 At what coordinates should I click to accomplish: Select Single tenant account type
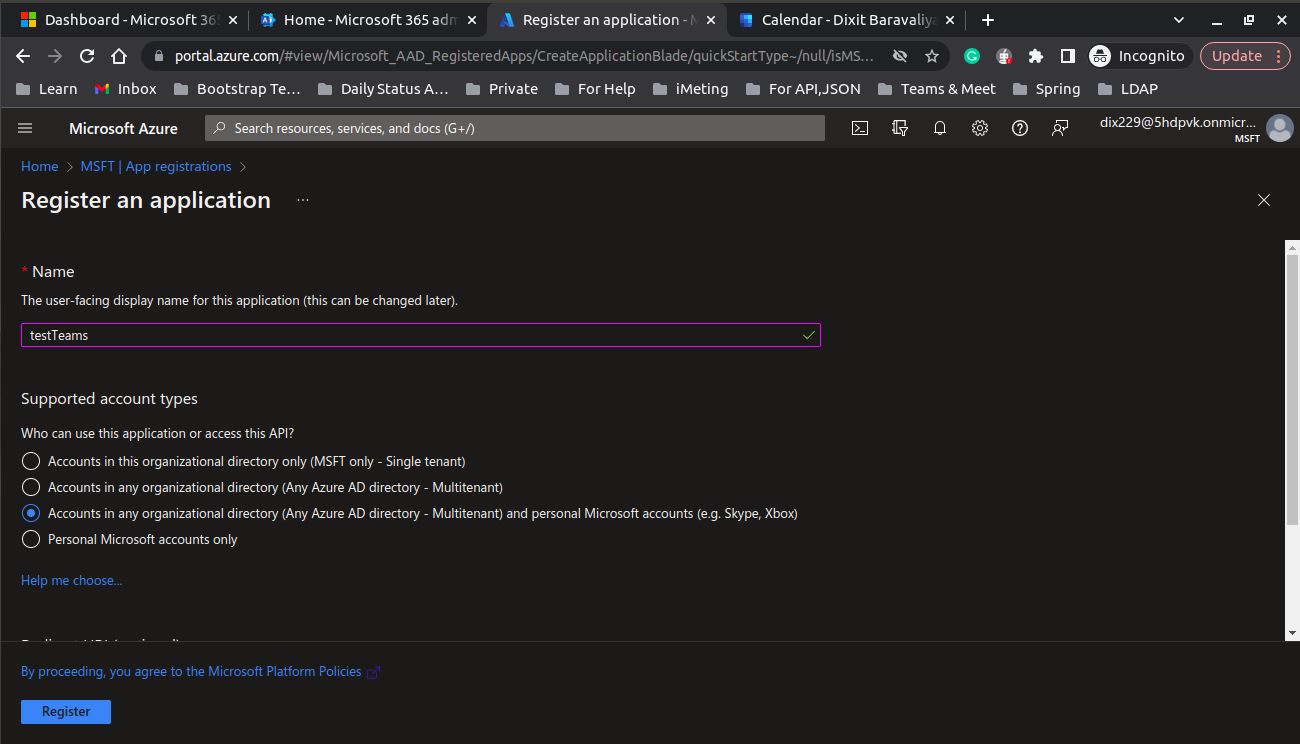31,461
